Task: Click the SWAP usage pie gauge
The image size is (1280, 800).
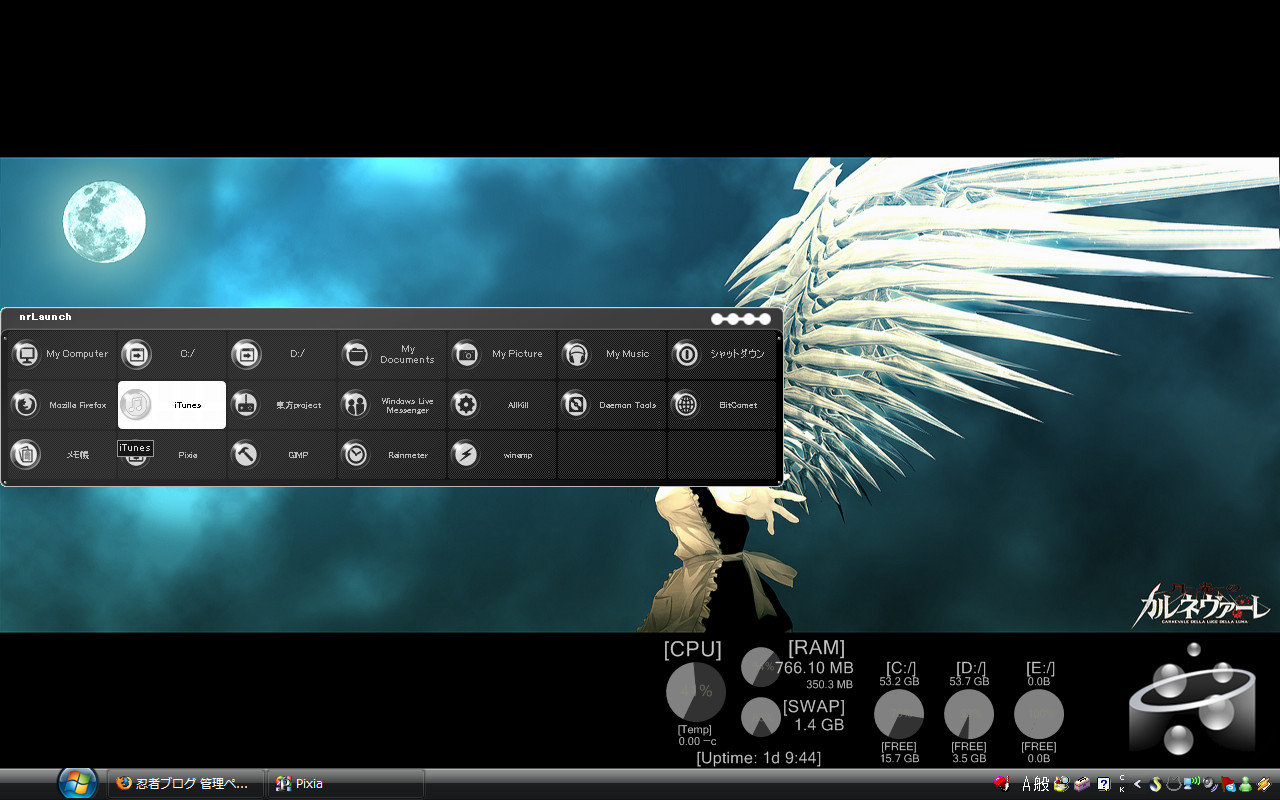Action: (761, 717)
